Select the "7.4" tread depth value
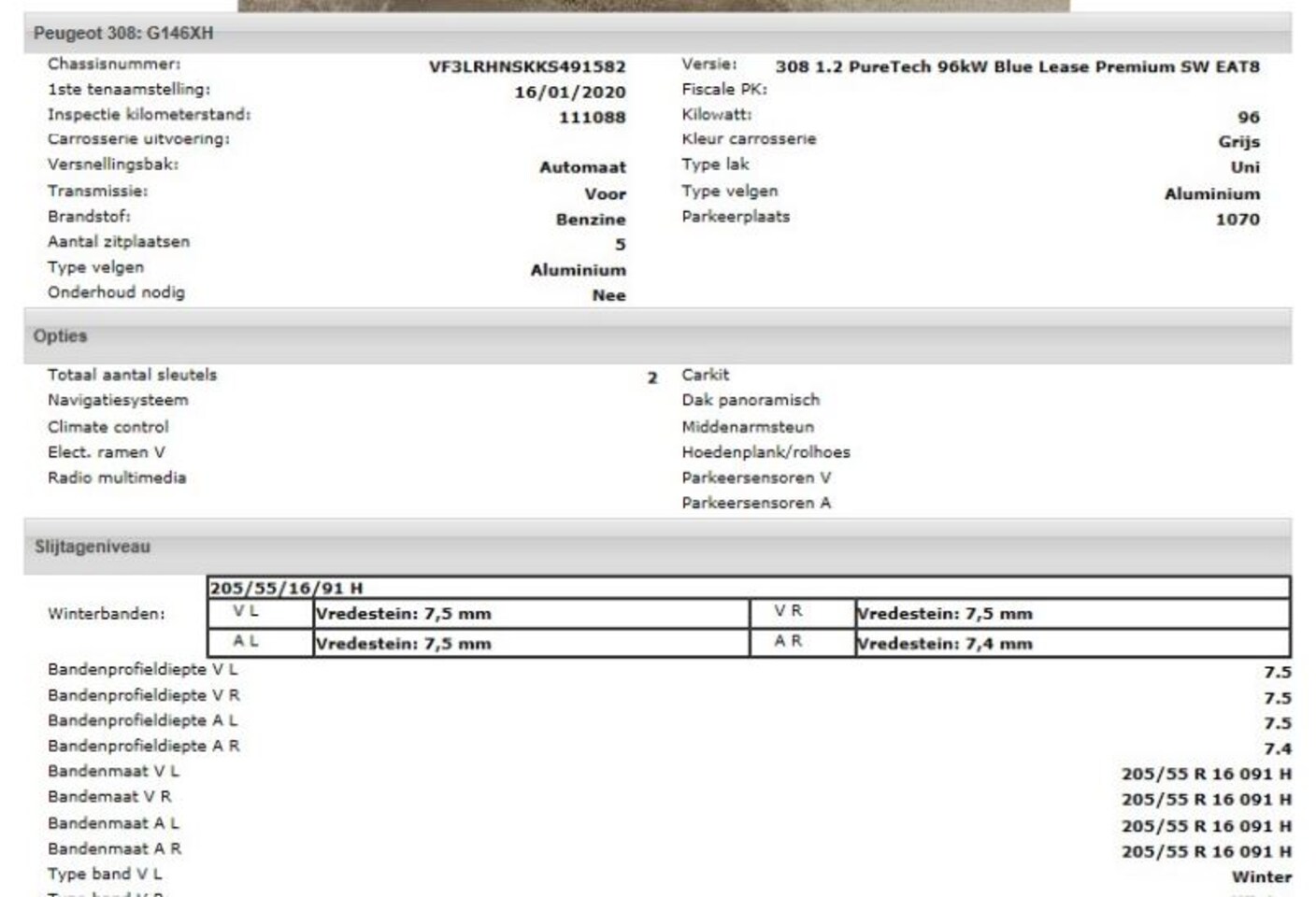 pyautogui.click(x=1278, y=748)
